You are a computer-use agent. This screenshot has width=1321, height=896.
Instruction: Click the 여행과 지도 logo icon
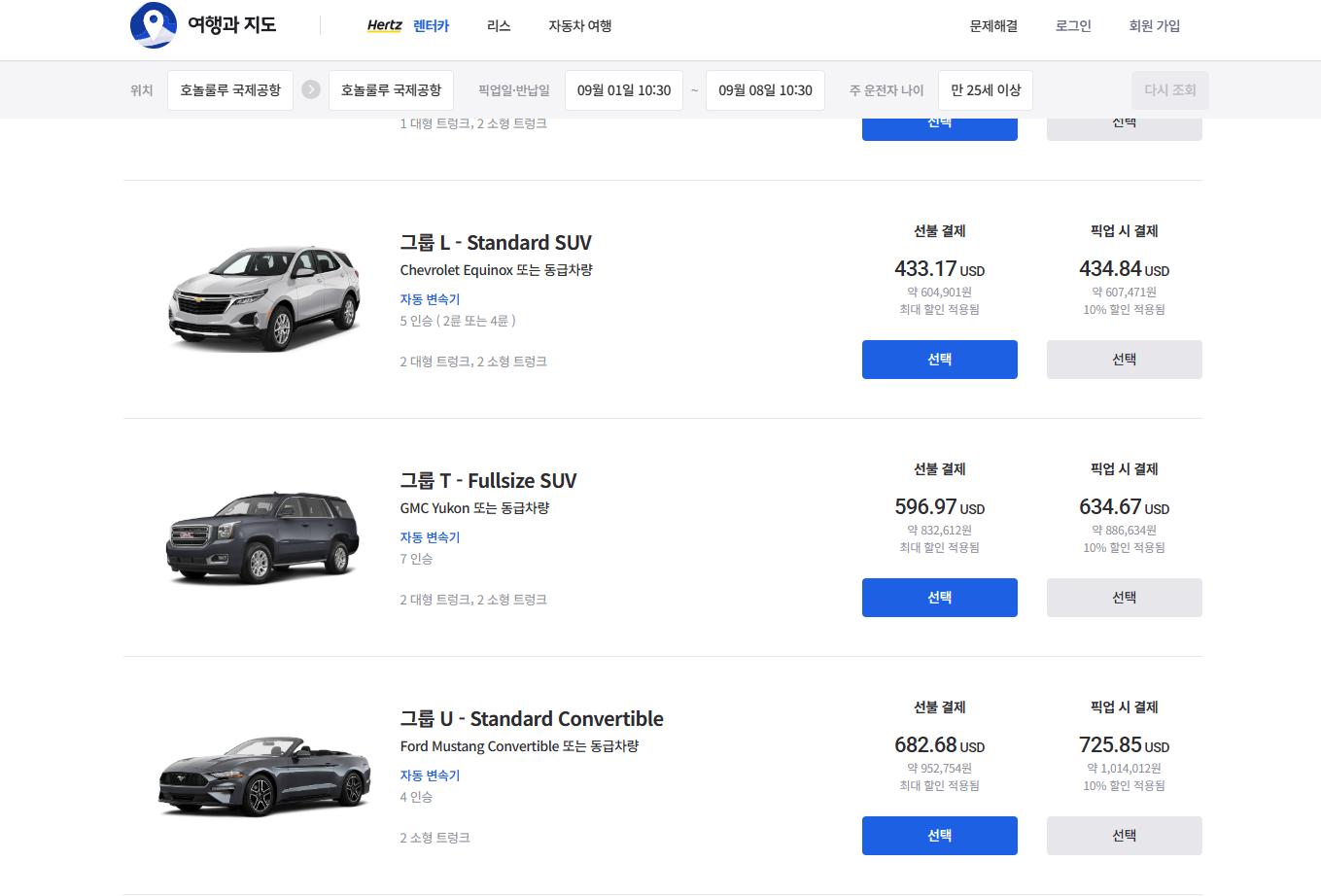coord(154,25)
